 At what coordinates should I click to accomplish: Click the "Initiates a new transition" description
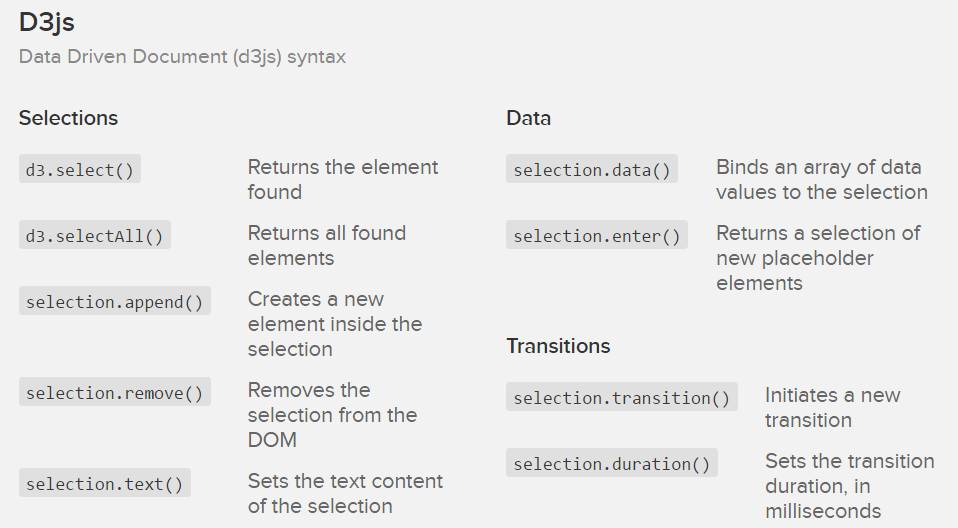[x=832, y=408]
